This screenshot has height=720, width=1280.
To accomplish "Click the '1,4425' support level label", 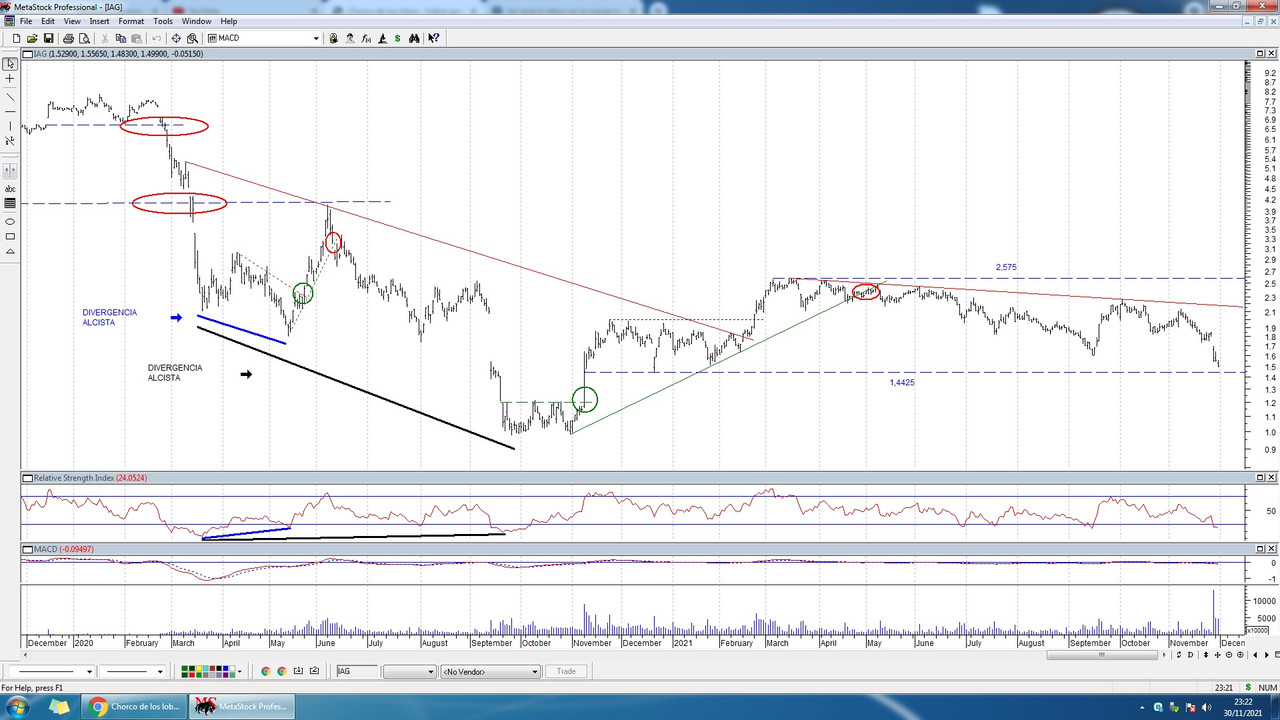I will [x=902, y=382].
